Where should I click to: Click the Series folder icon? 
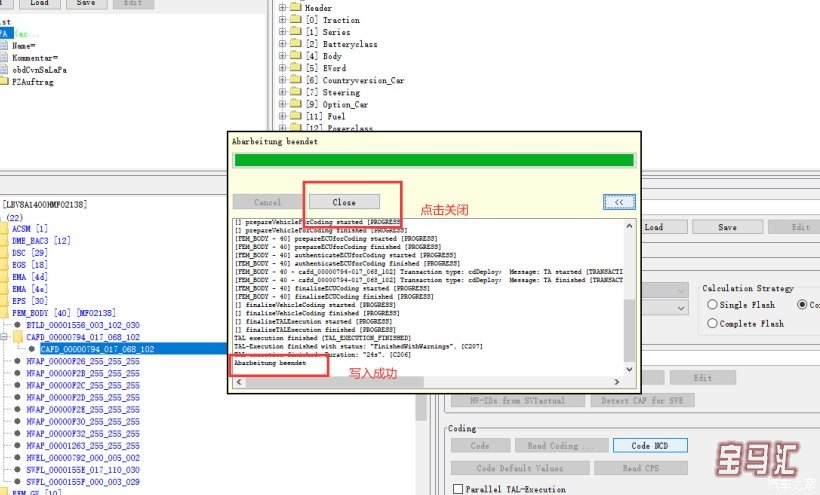click(296, 31)
